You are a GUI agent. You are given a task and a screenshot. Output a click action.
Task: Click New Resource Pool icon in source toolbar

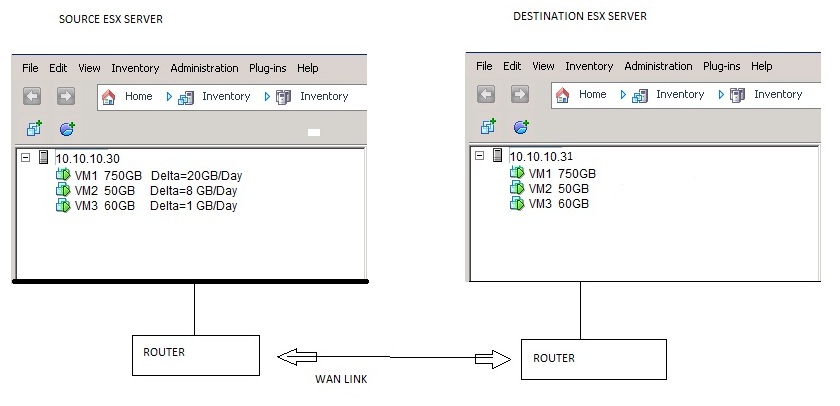(x=67, y=129)
